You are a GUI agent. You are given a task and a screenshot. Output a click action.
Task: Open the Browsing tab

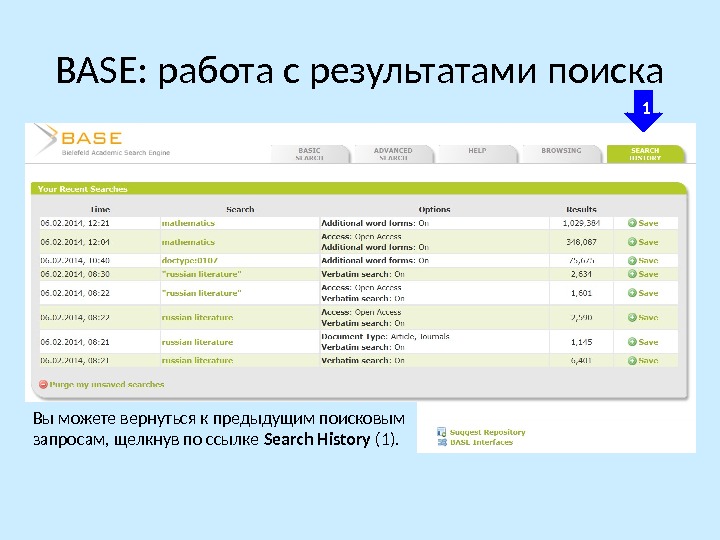pyautogui.click(x=561, y=154)
